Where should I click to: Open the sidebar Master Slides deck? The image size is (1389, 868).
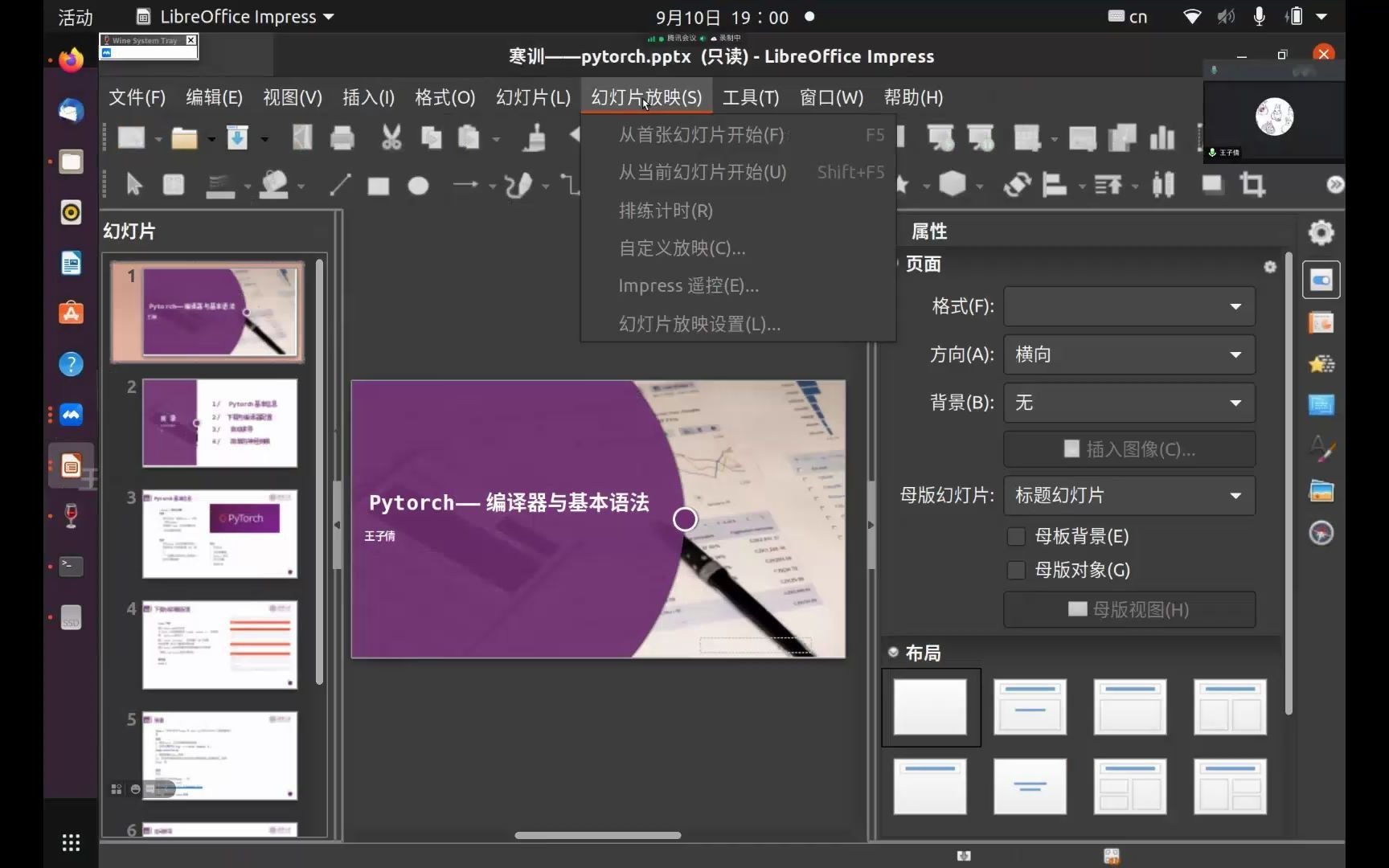[1321, 404]
